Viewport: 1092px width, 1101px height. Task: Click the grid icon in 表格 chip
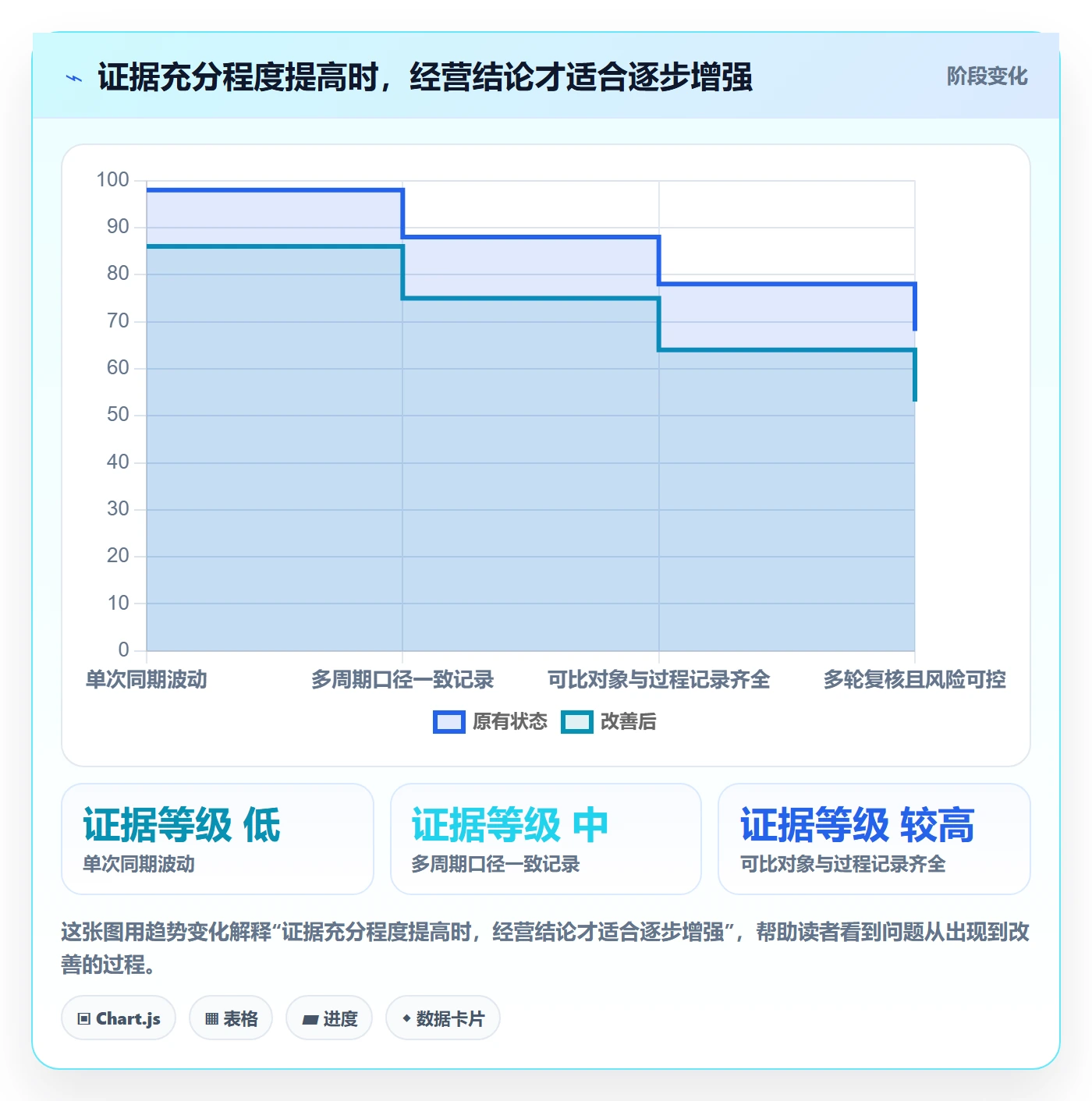(211, 1019)
